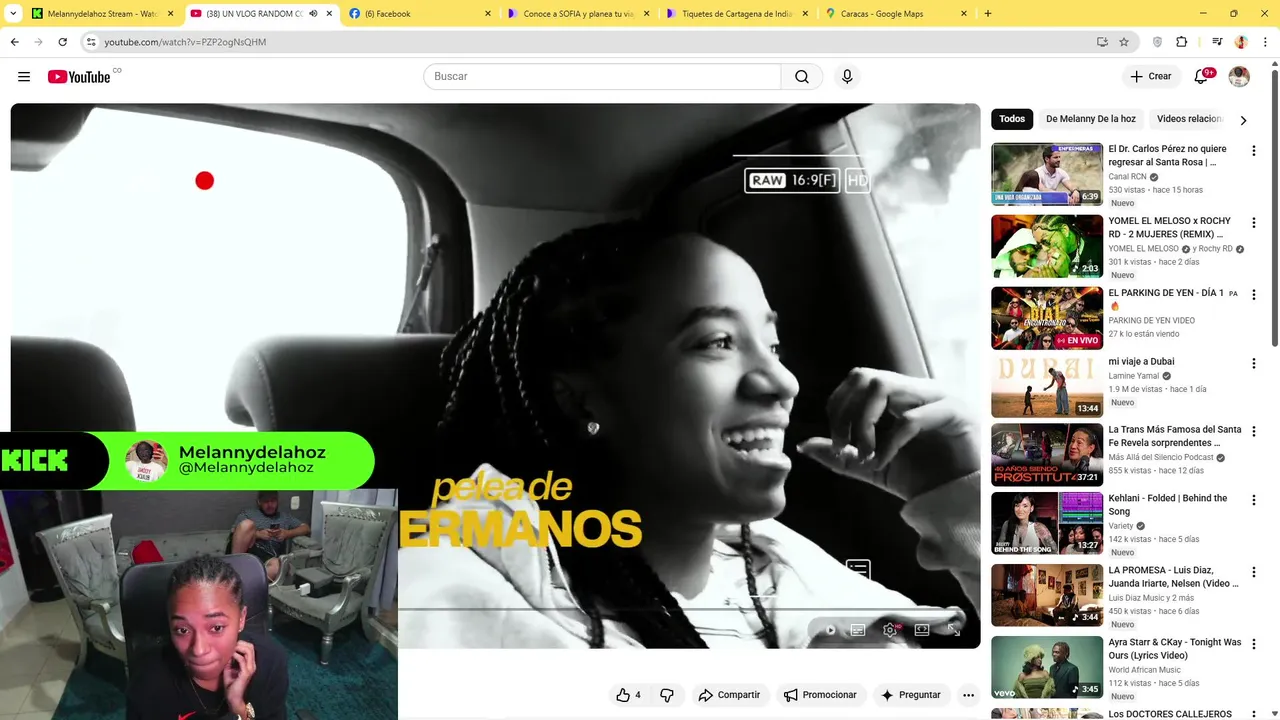This screenshot has width=1280, height=720.
Task: Start voice search with the microphone icon
Action: click(847, 77)
